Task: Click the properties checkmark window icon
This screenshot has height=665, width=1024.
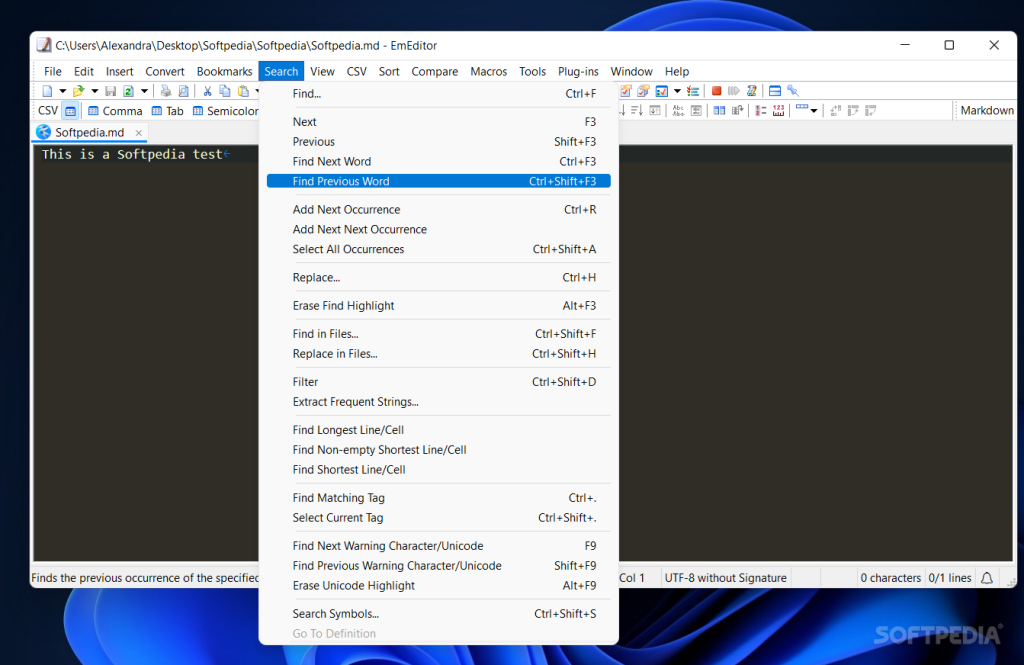Action: [662, 91]
